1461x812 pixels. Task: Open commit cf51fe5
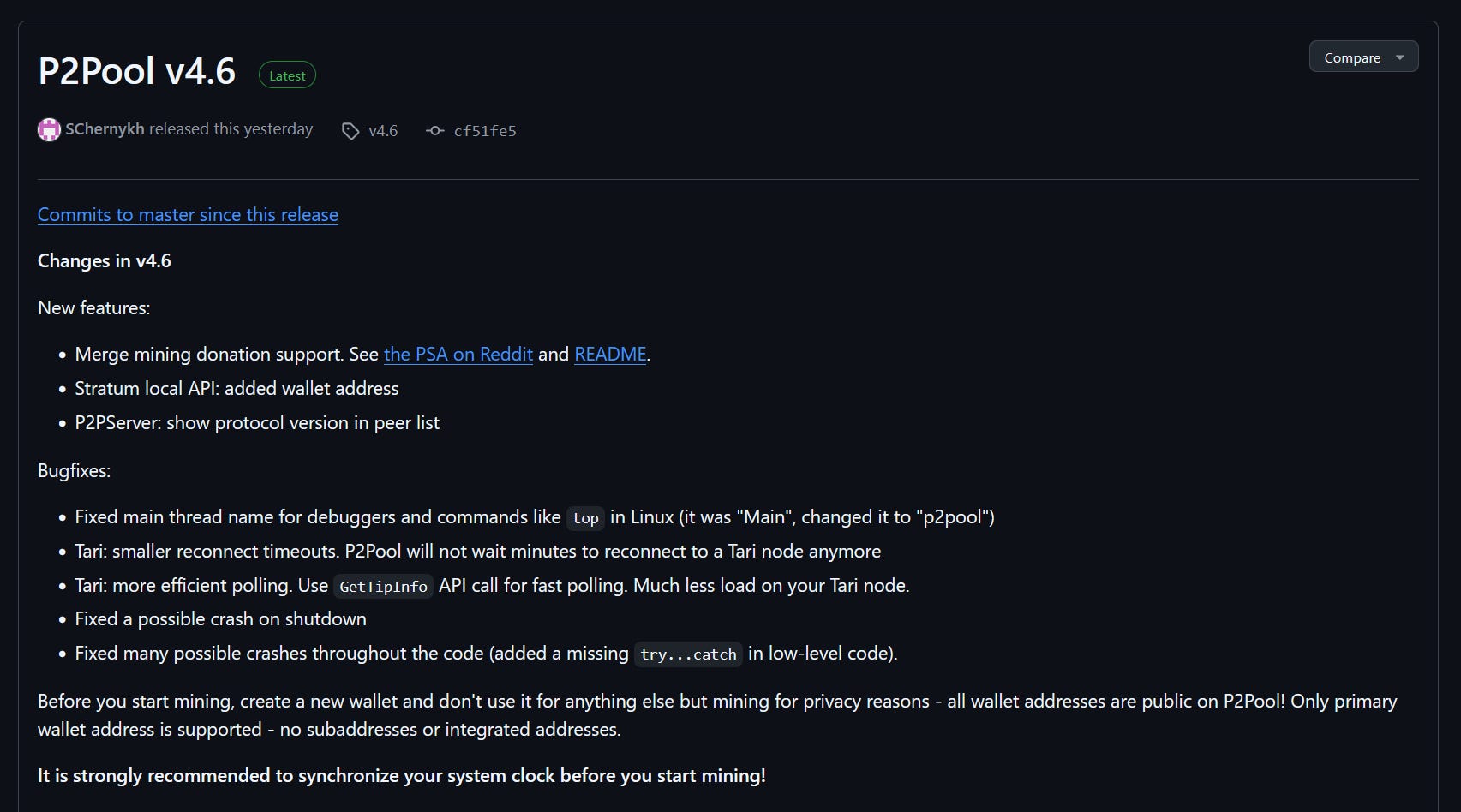pos(485,131)
